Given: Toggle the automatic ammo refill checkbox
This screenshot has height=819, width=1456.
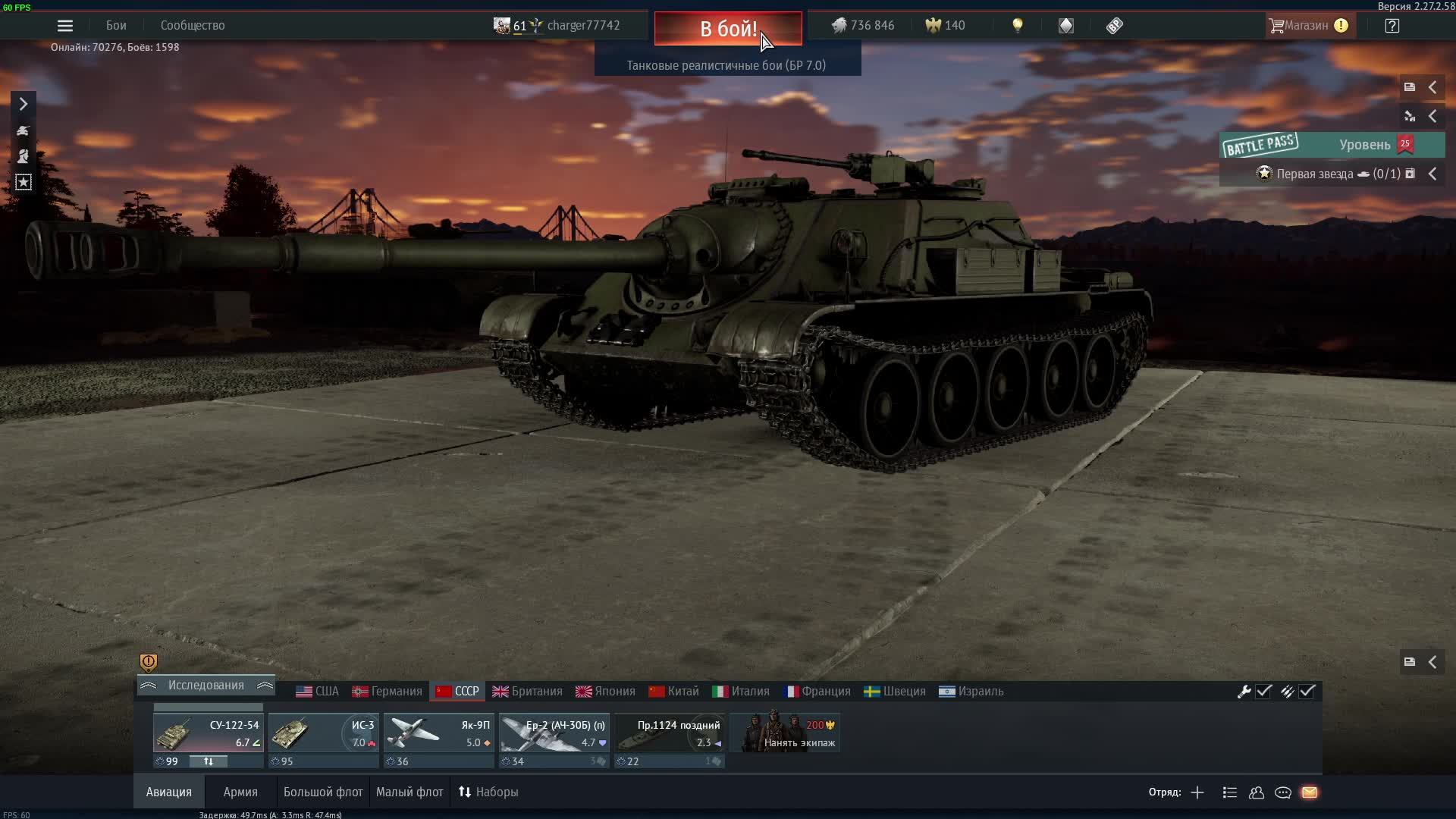Looking at the screenshot, I should (x=1307, y=691).
